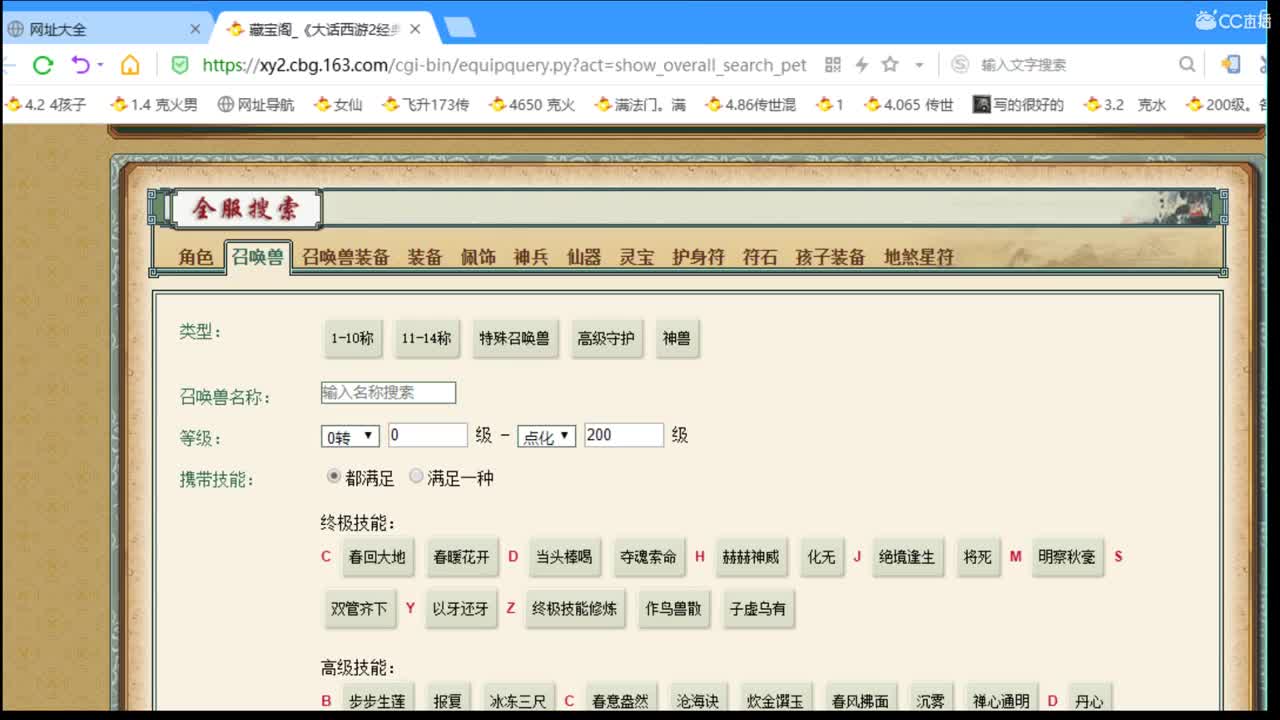Switch to the 召唤兽装备 tab
The width and height of the screenshot is (1280, 720).
tap(346, 257)
